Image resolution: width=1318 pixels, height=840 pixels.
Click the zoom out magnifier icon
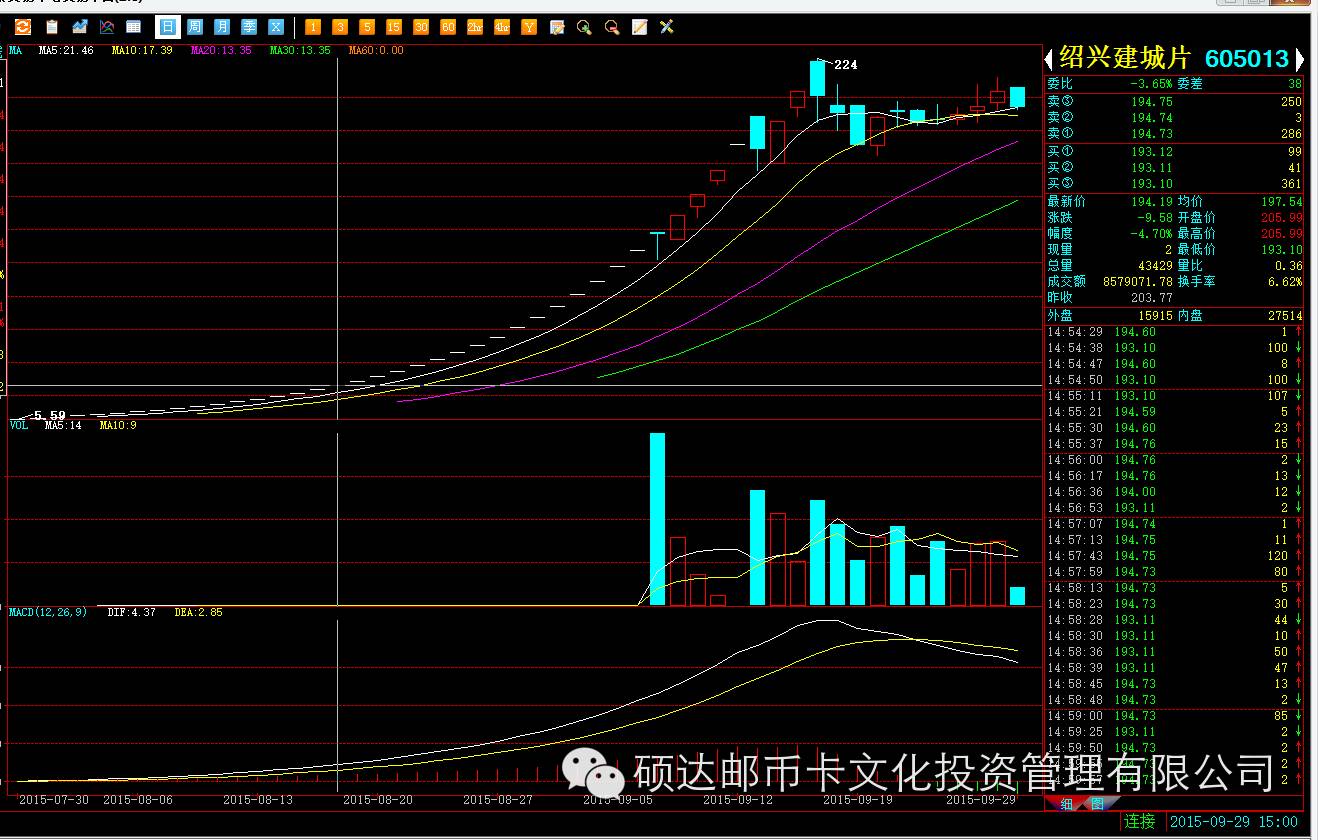pos(611,27)
